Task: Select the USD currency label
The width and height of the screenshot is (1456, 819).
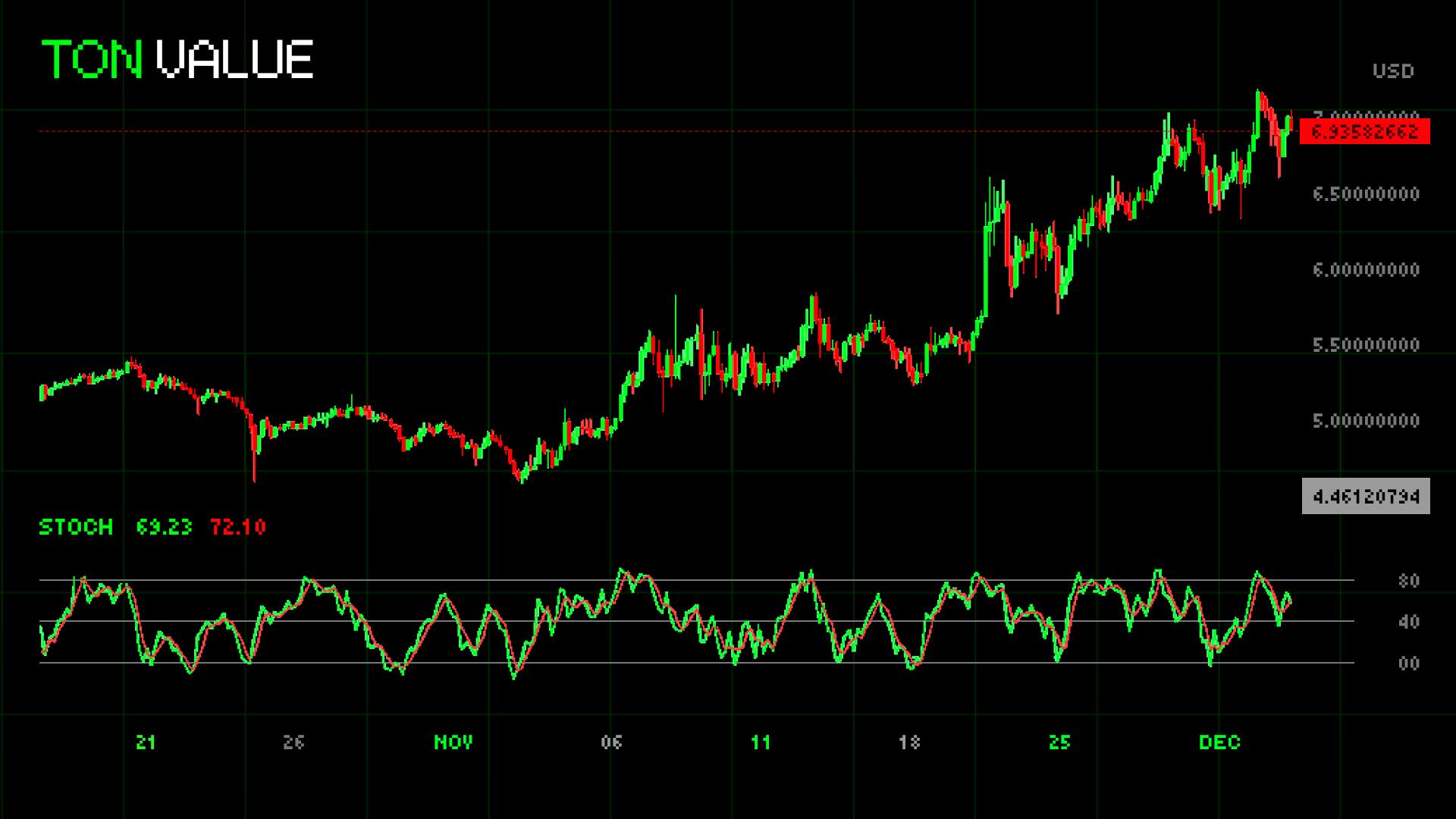Action: [1394, 71]
